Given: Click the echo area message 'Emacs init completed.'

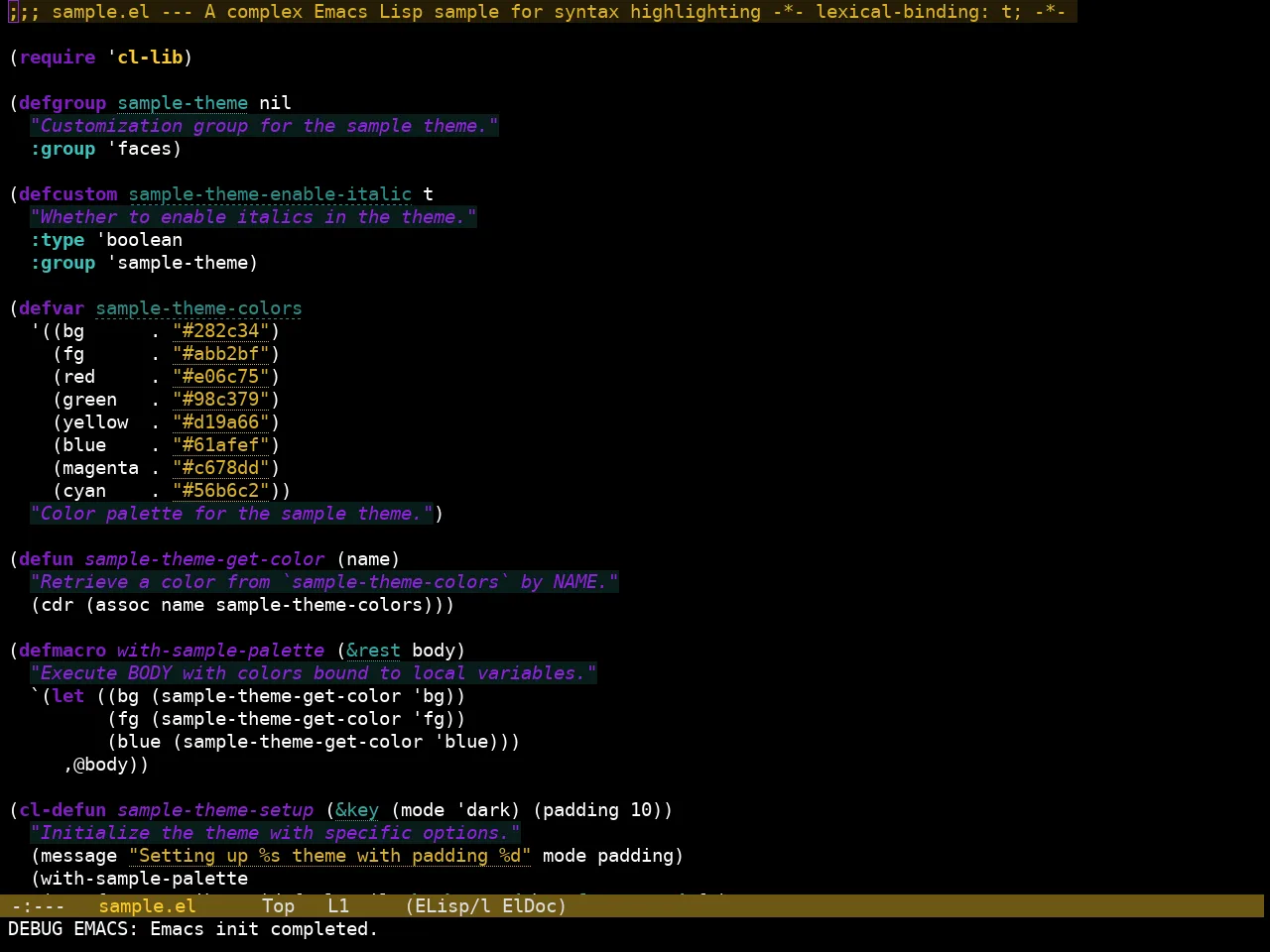Looking at the screenshot, I should pyautogui.click(x=264, y=929).
